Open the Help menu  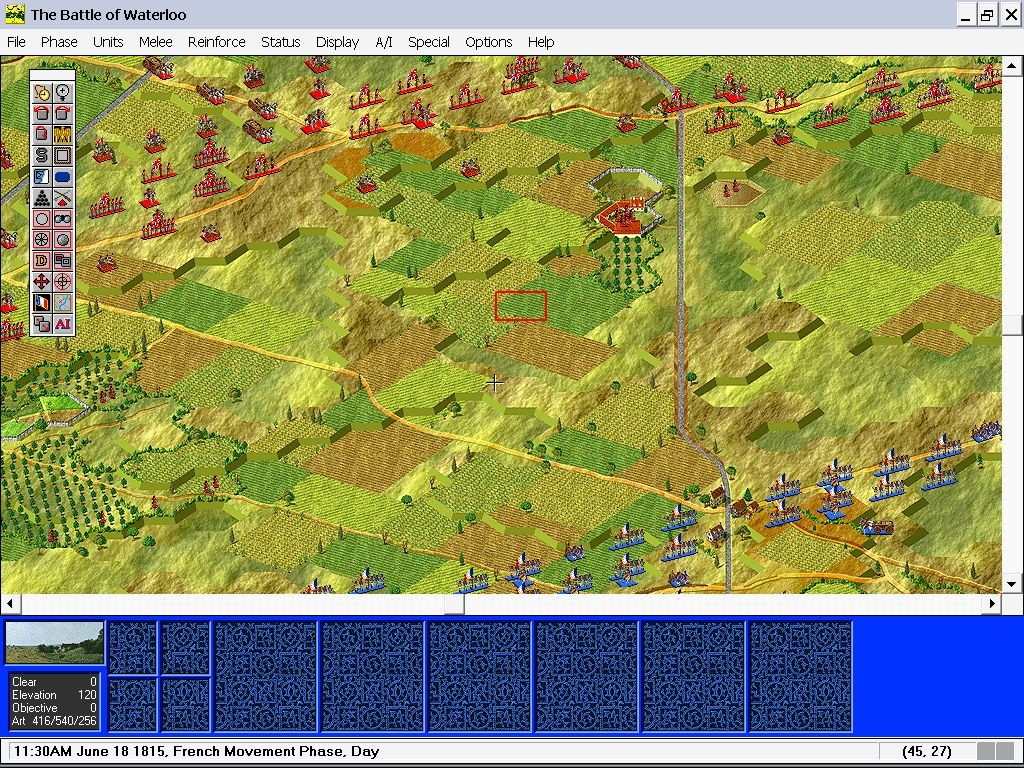tap(541, 42)
